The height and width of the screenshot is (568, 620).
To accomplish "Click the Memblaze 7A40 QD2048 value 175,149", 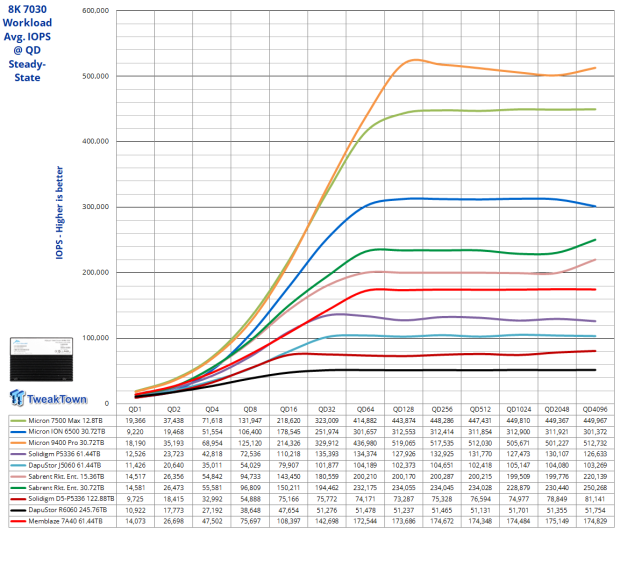I will point(557,521).
